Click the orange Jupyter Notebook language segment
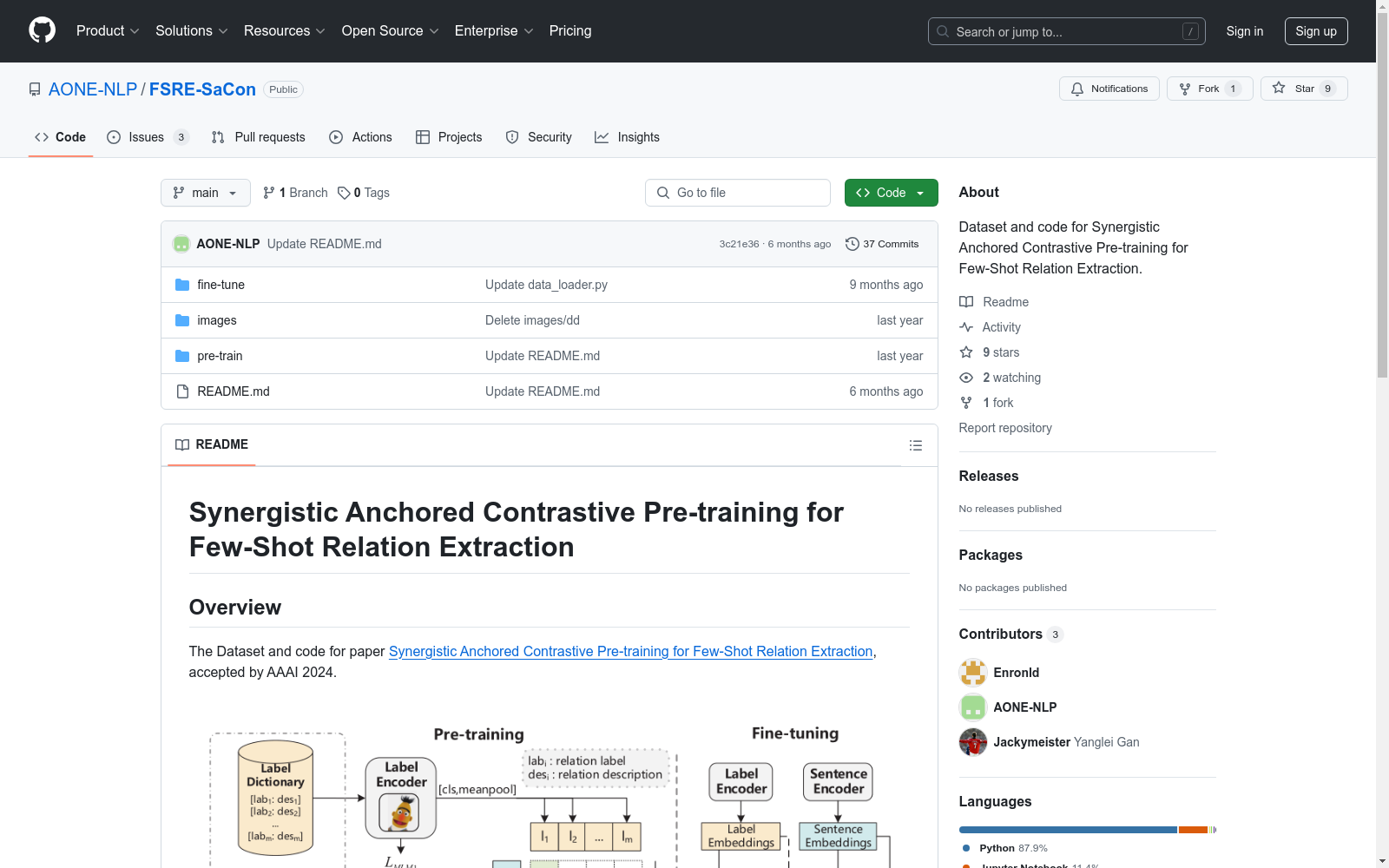The image size is (1389, 868). [x=1193, y=830]
